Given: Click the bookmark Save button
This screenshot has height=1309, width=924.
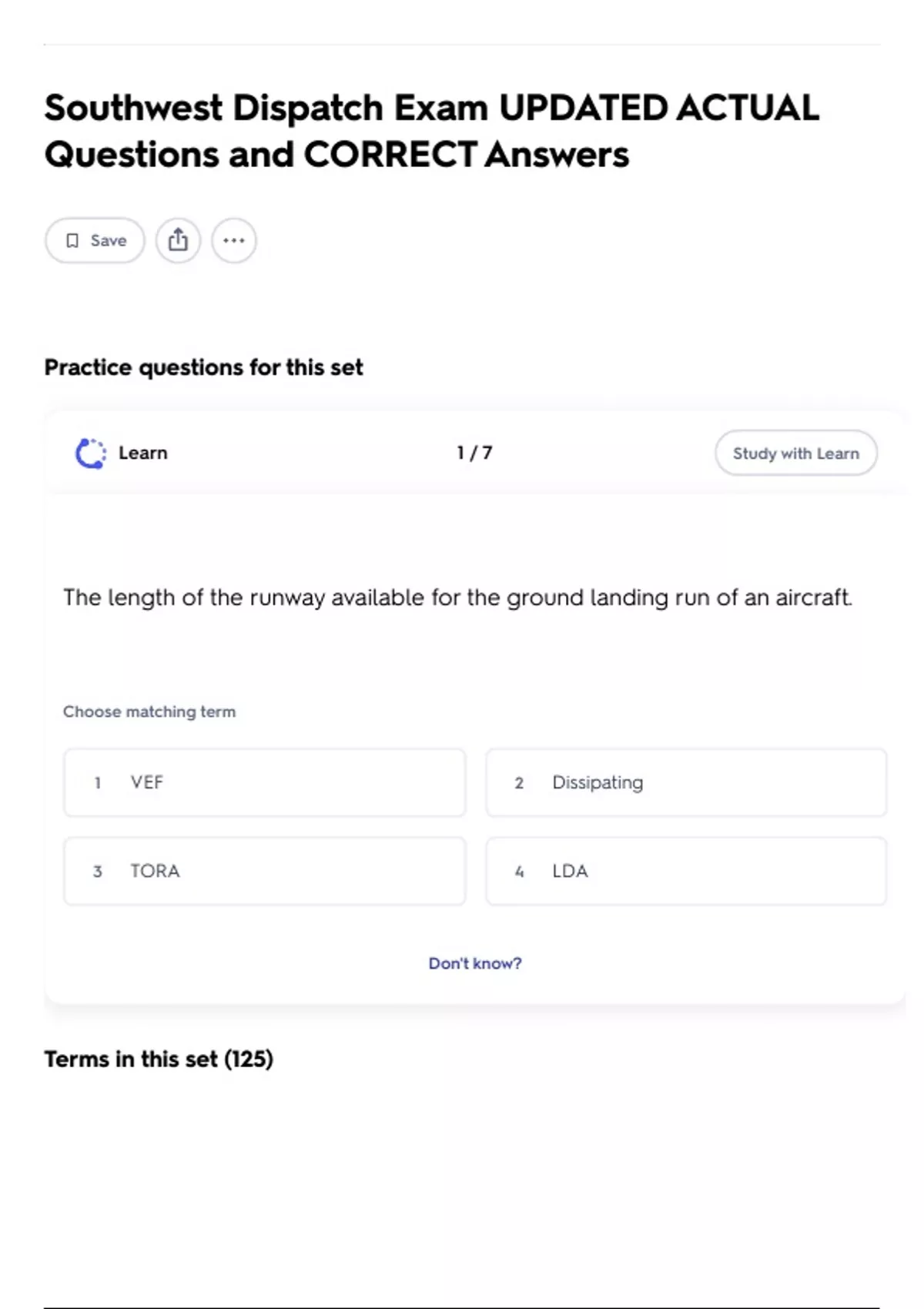Looking at the screenshot, I should point(95,240).
